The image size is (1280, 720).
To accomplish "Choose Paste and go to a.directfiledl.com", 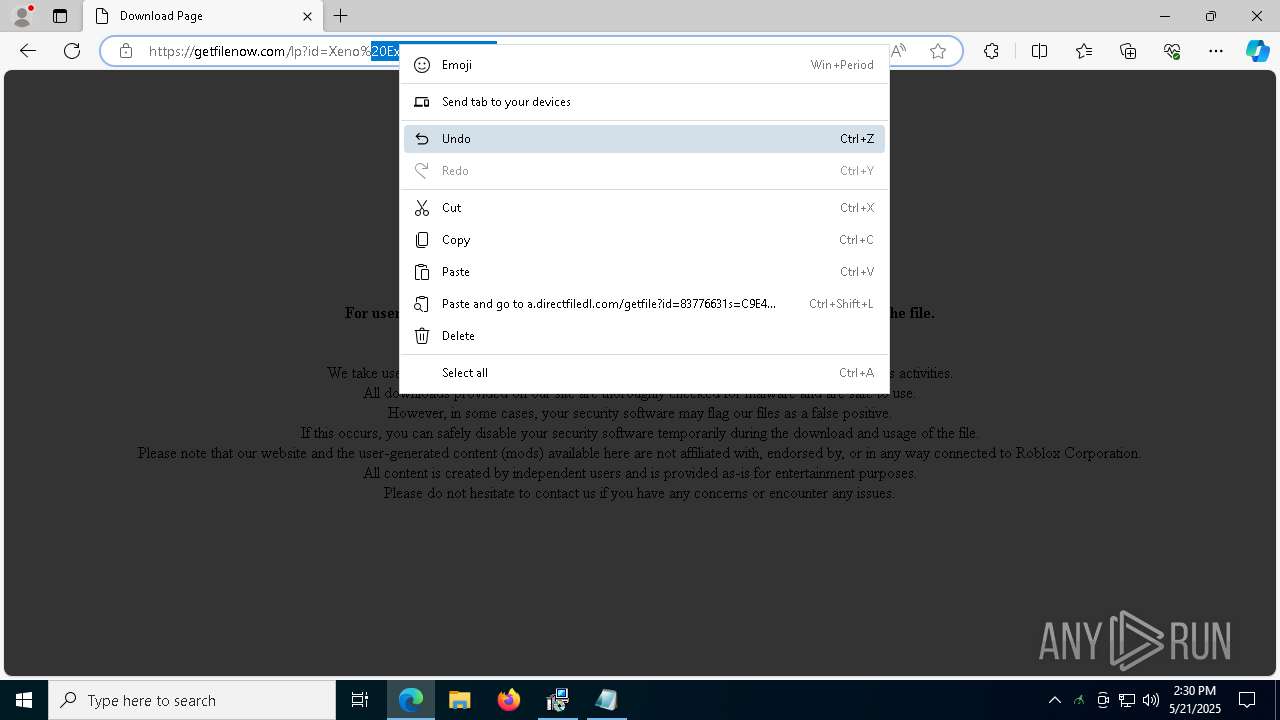I will pyautogui.click(x=644, y=304).
